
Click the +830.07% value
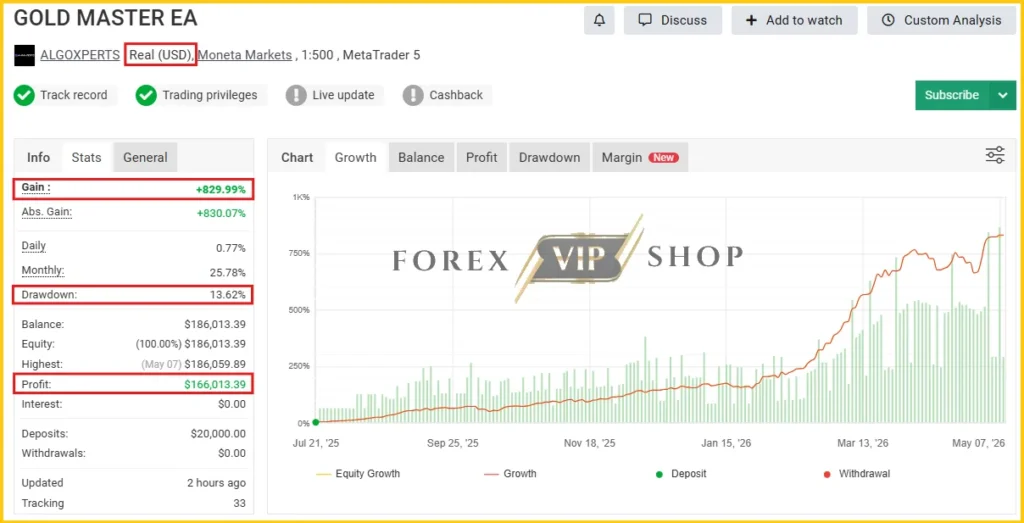221,214
